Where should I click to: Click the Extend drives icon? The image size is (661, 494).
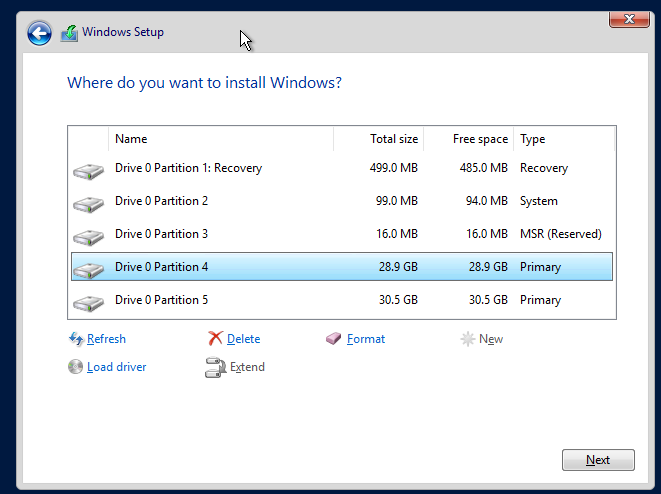click(215, 368)
